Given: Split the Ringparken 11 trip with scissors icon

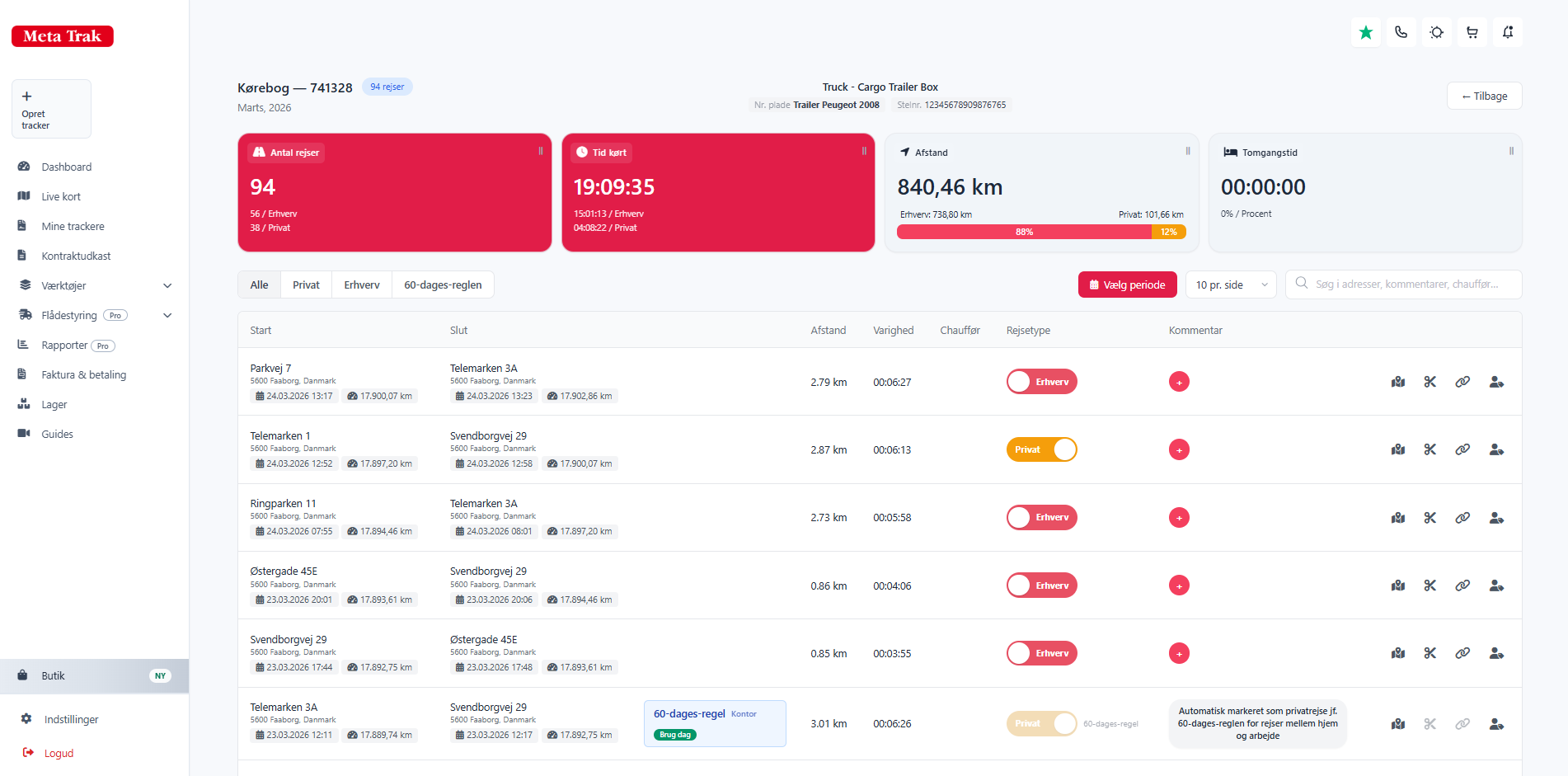Looking at the screenshot, I should coord(1430,517).
